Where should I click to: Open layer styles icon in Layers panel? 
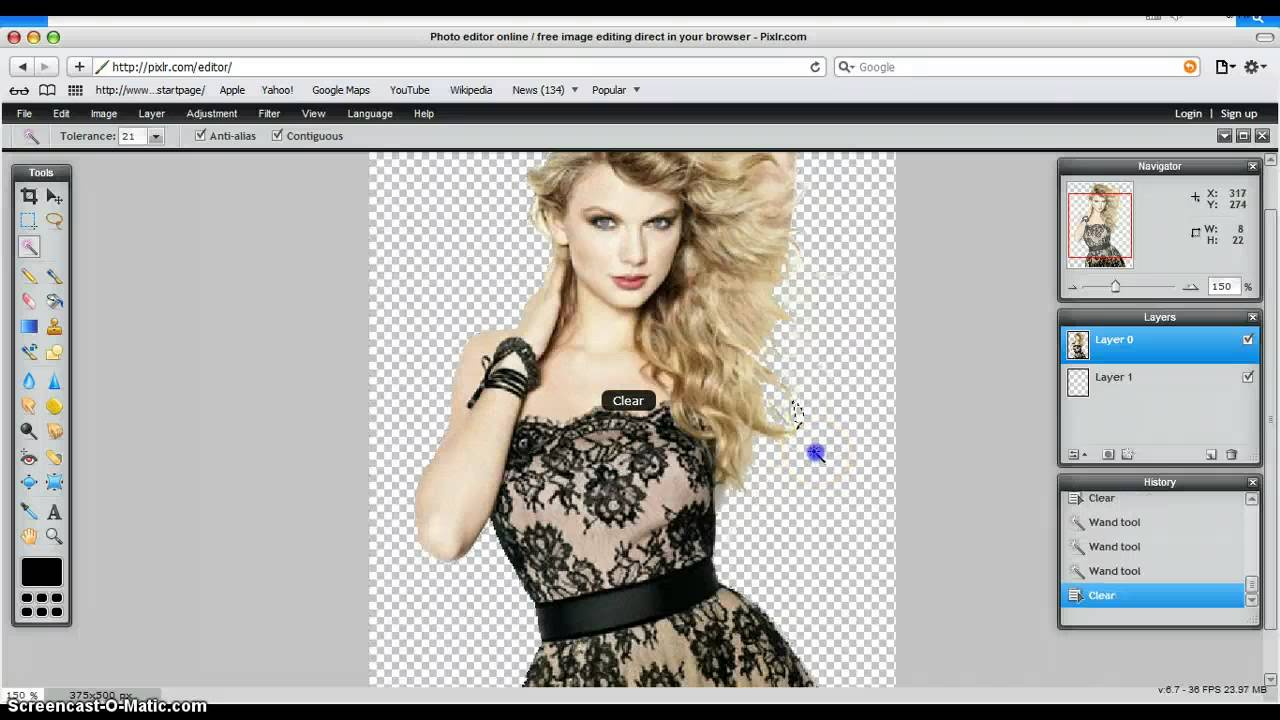(1128, 454)
